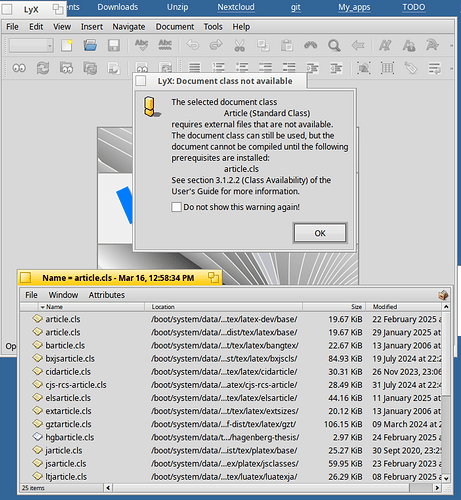Click the Insert table icon

pyautogui.click(x=387, y=68)
